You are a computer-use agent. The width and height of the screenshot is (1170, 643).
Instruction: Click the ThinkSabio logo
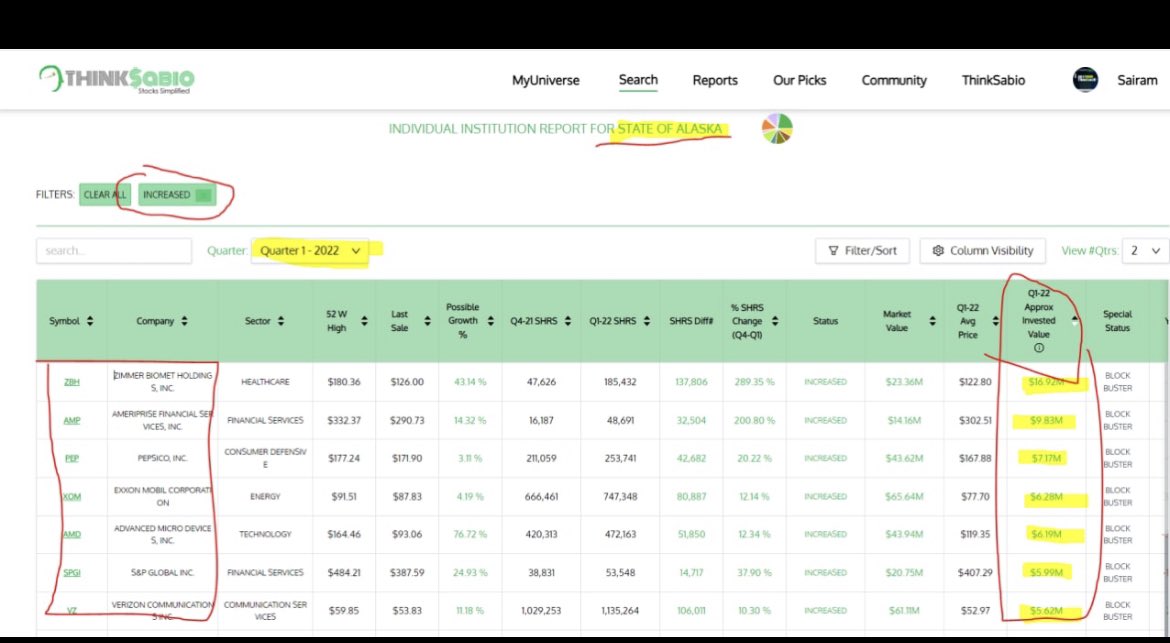[x=116, y=79]
